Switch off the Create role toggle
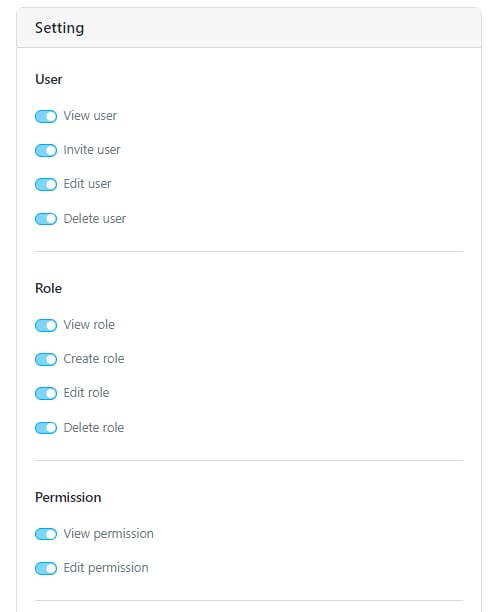The image size is (490, 612). [46, 359]
